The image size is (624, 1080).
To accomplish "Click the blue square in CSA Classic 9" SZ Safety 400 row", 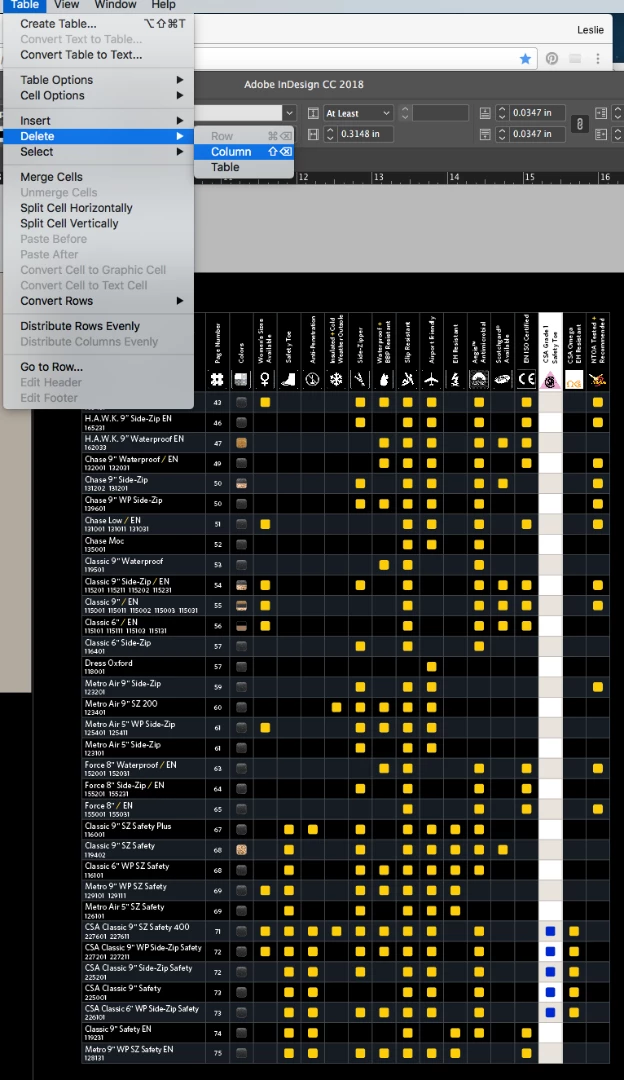I will 550,931.
